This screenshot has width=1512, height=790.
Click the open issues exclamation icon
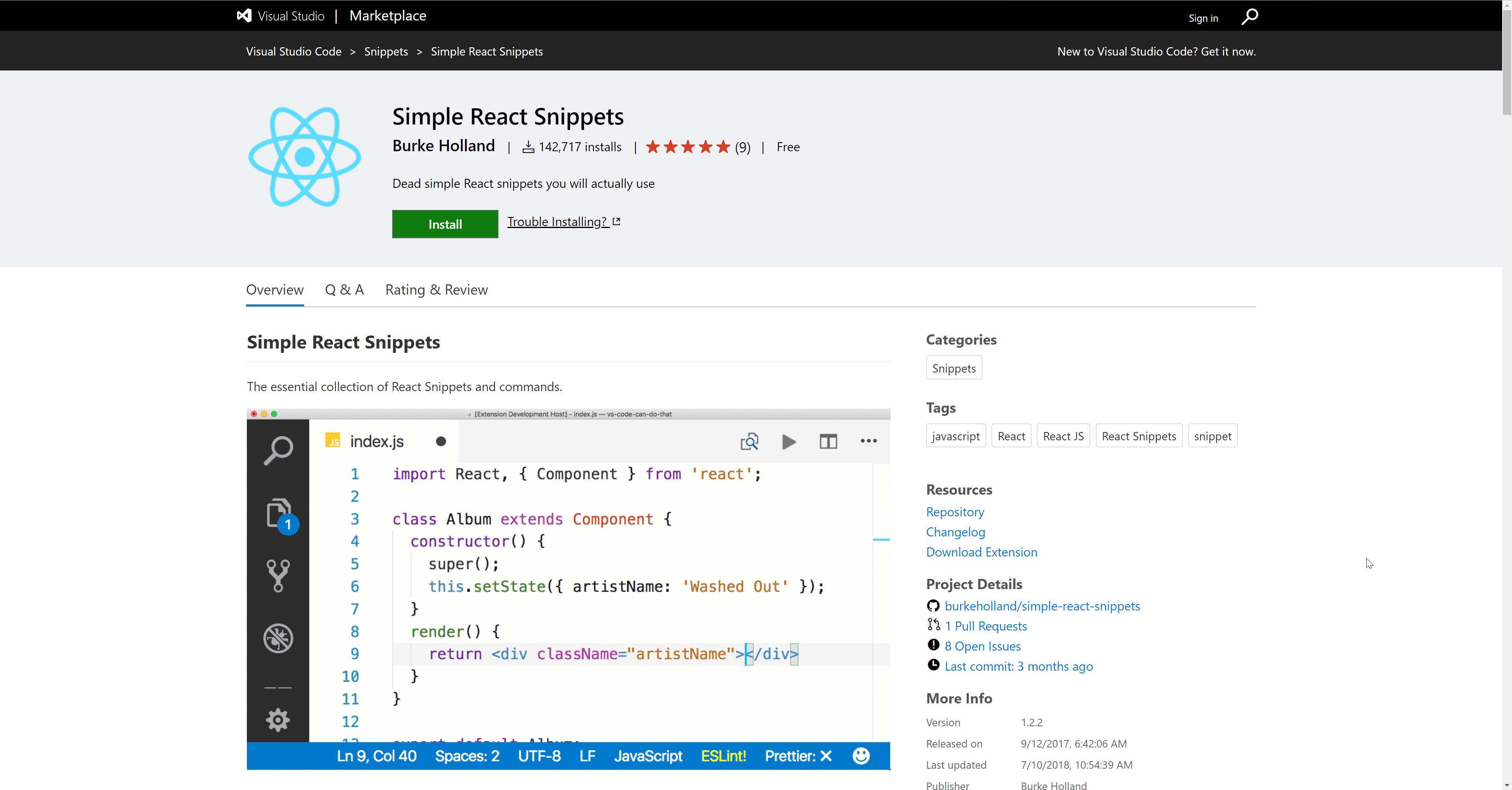pos(933,645)
